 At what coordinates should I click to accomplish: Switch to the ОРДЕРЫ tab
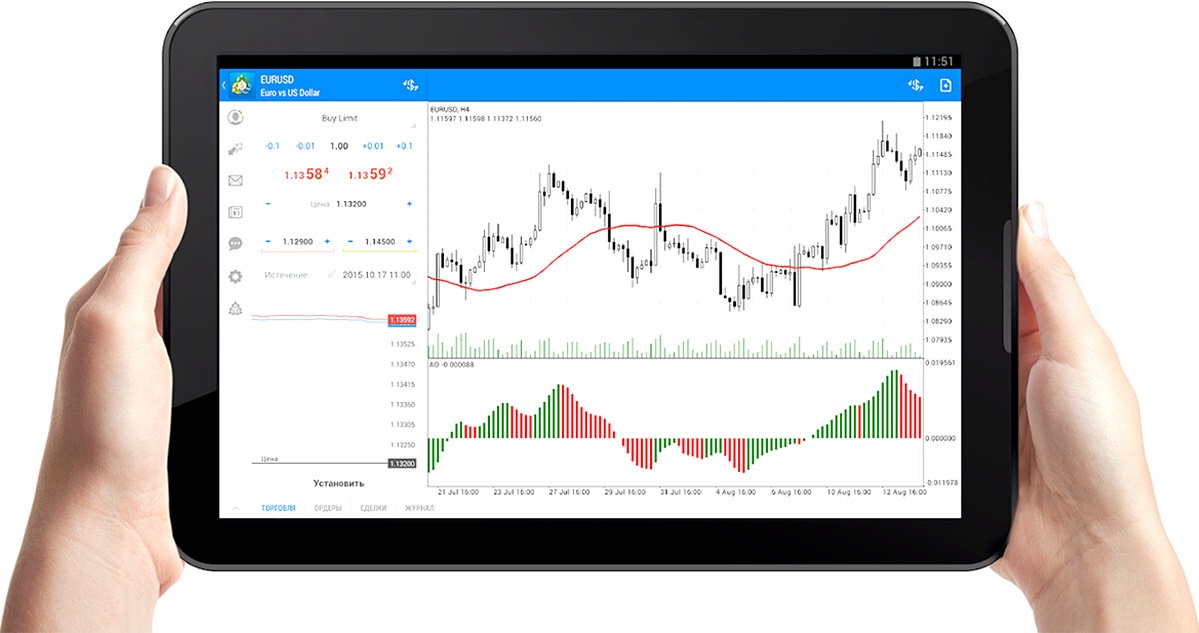coord(327,508)
